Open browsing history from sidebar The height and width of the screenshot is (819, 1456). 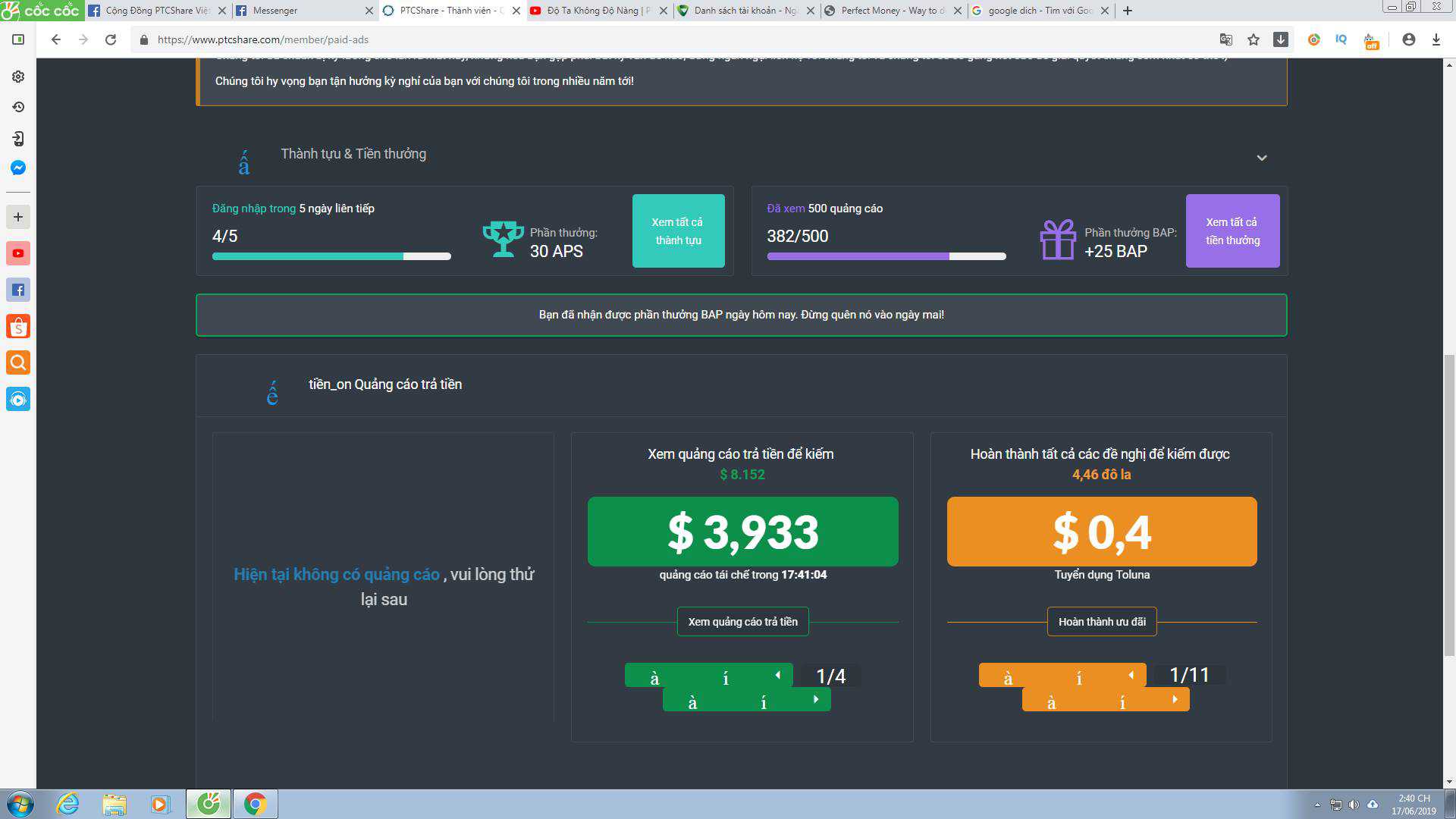18,107
